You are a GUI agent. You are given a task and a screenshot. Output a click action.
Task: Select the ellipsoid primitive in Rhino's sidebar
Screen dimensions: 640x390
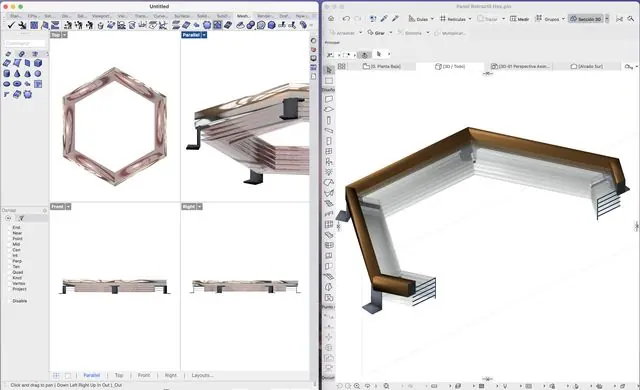pos(7,84)
